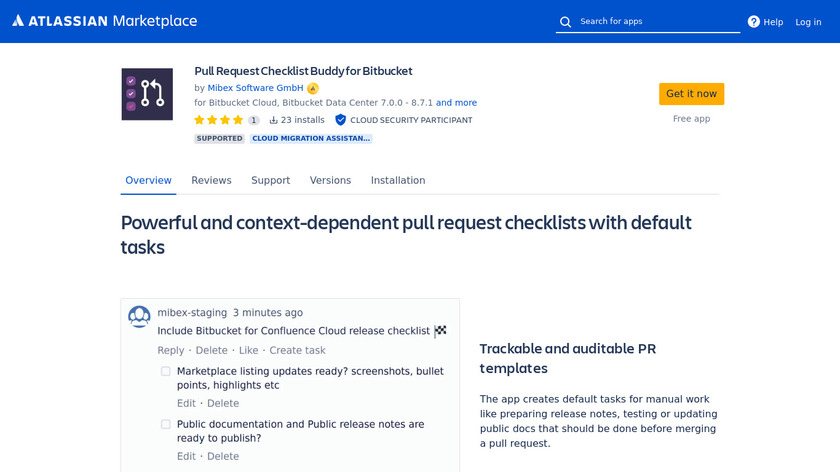
Task: Click the Cloud Migration Assistance badge
Action: pos(311,139)
